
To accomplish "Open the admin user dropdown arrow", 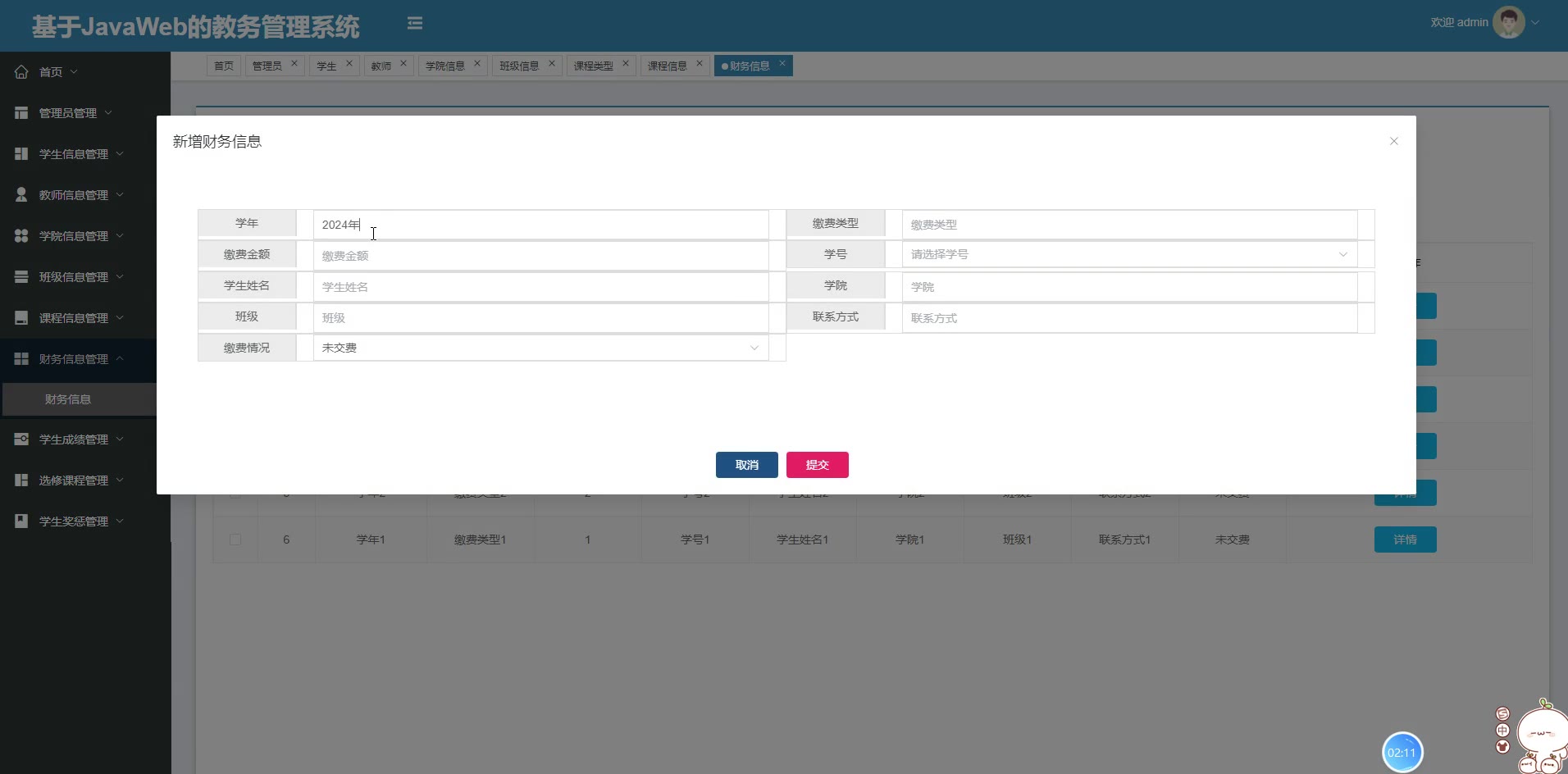I will click(1536, 23).
